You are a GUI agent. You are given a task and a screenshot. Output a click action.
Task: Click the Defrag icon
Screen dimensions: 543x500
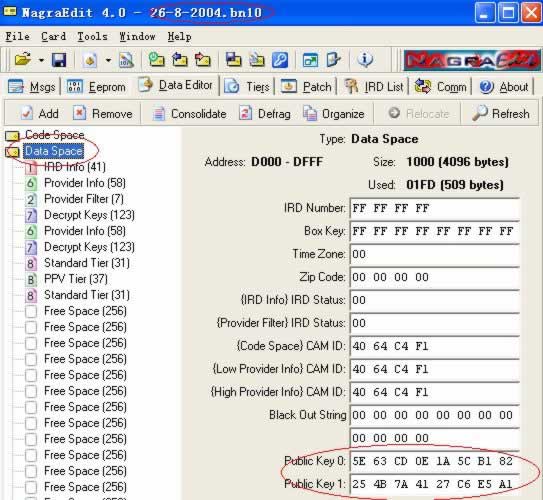tap(245, 113)
